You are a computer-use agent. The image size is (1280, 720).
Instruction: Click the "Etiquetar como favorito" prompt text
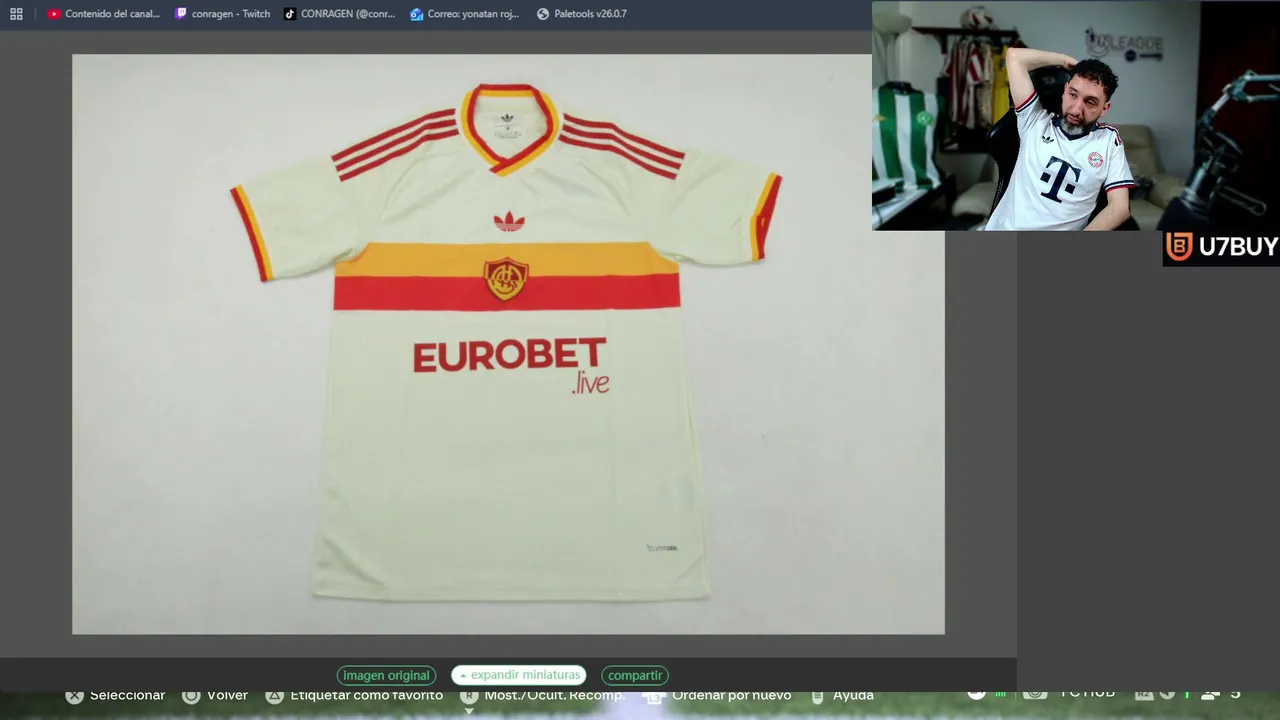(x=366, y=695)
